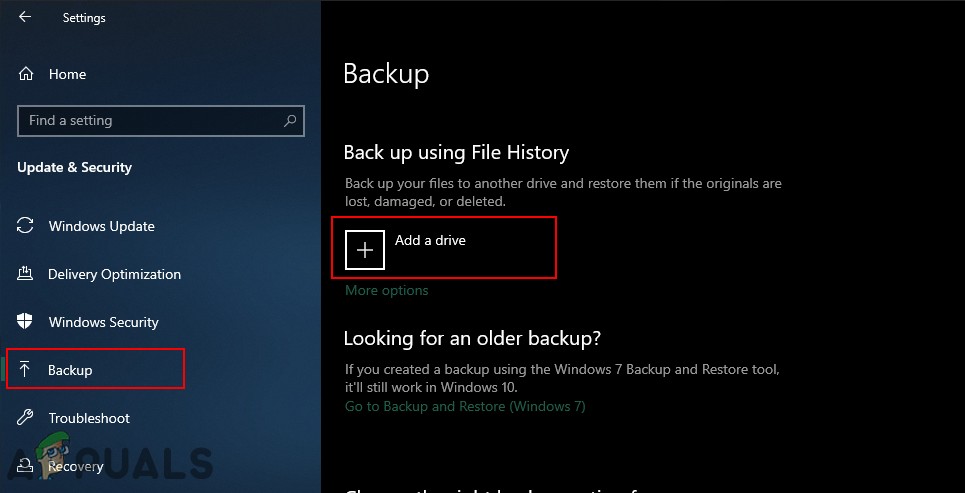
Task: Click the Troubleshoot wrench icon
Action: [x=26, y=418]
